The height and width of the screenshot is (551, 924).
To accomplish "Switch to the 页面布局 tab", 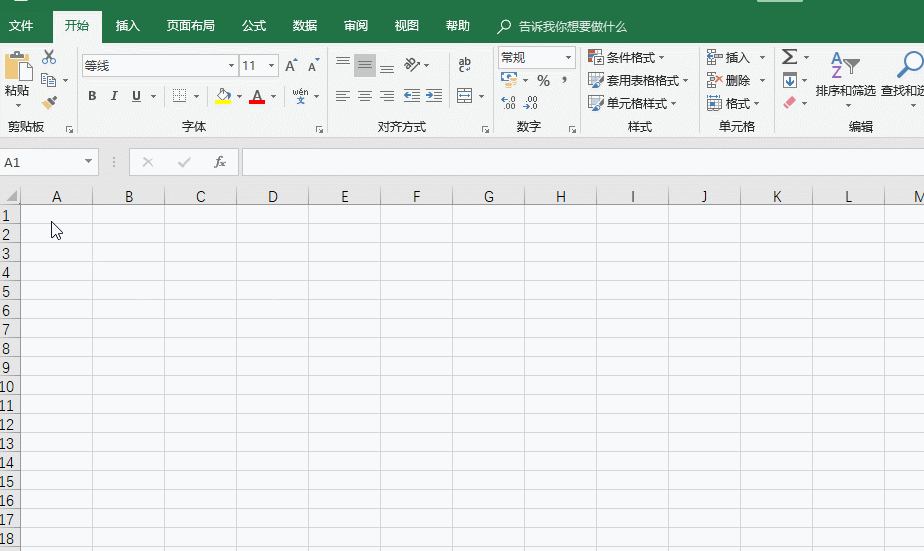I will [x=190, y=26].
